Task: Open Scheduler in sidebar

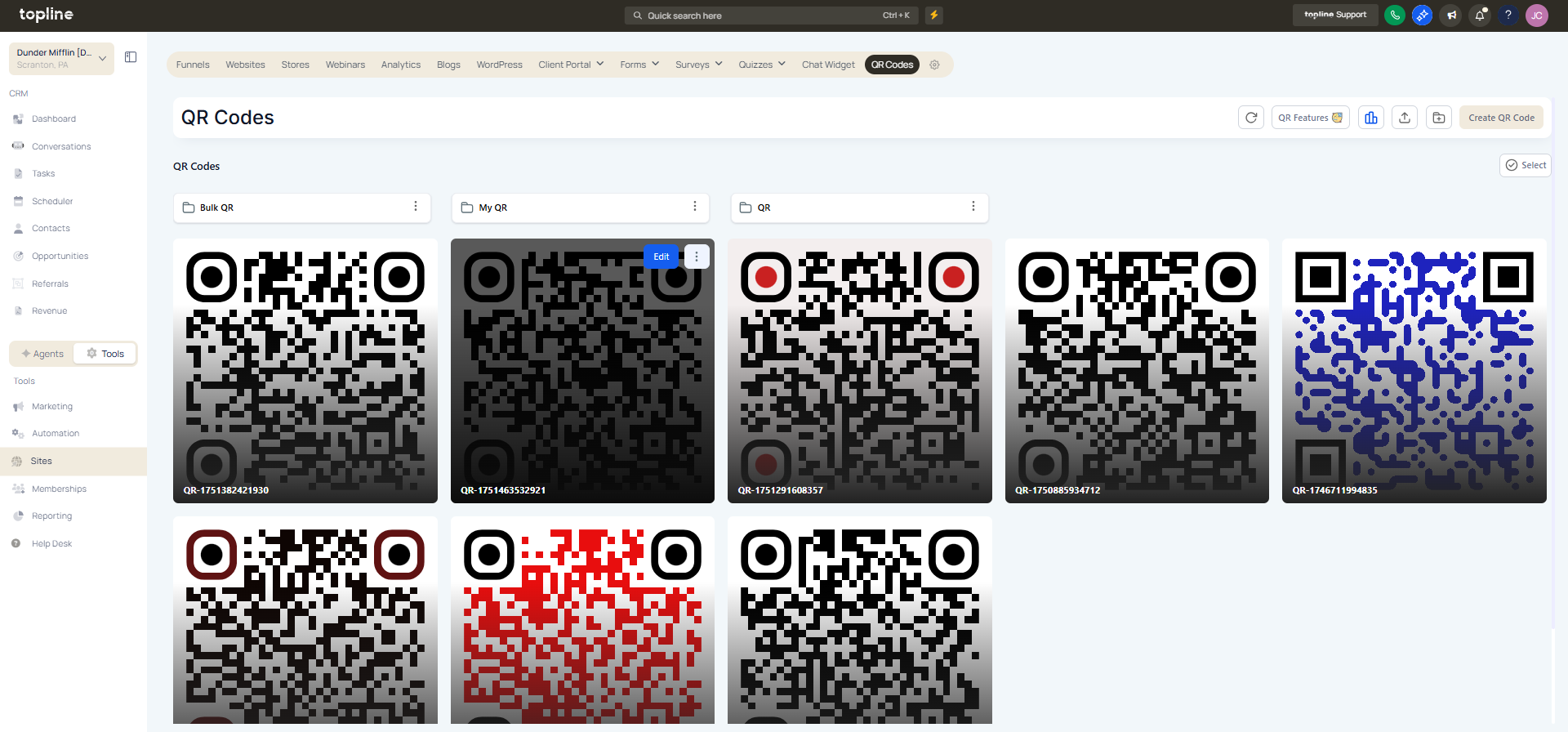Action: click(x=52, y=202)
